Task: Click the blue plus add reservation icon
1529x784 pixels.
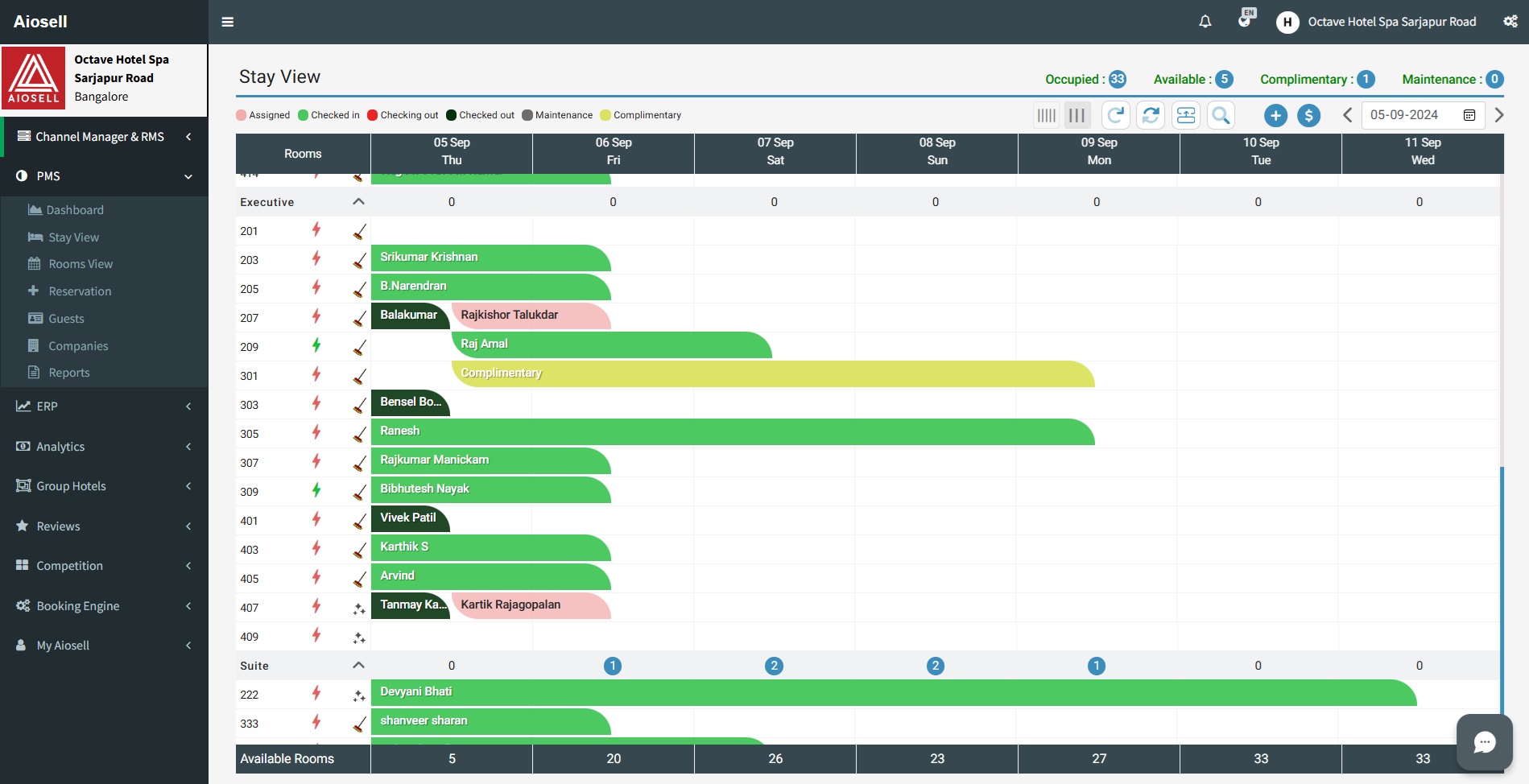Action: (1275, 116)
